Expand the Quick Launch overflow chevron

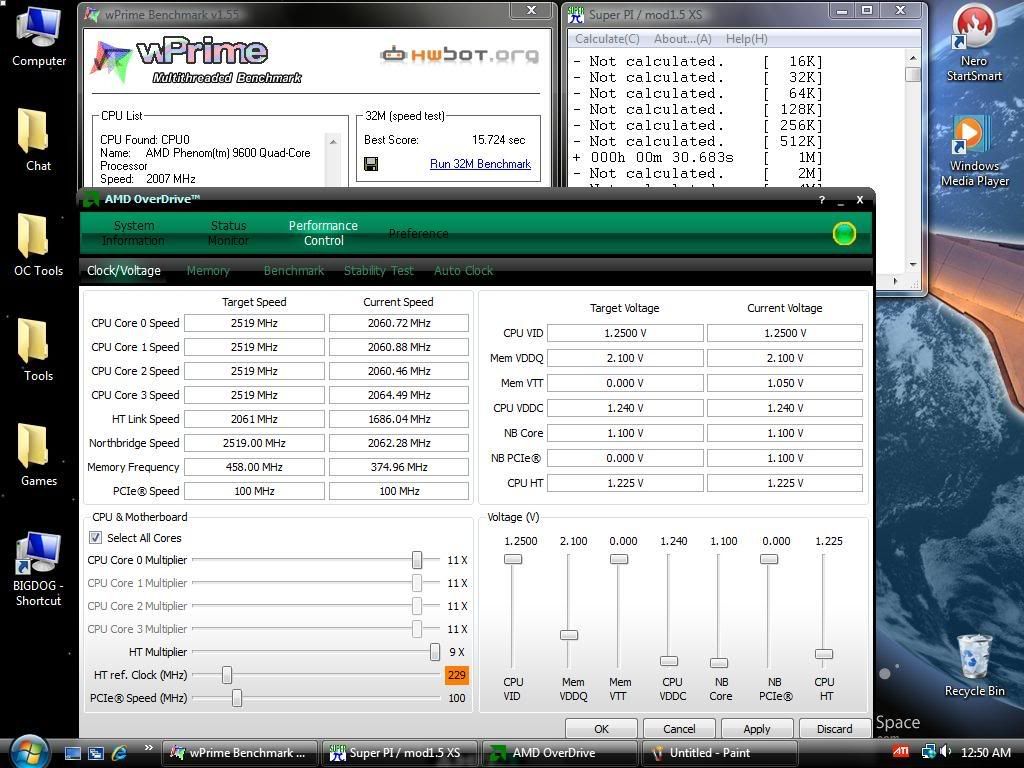[148, 748]
